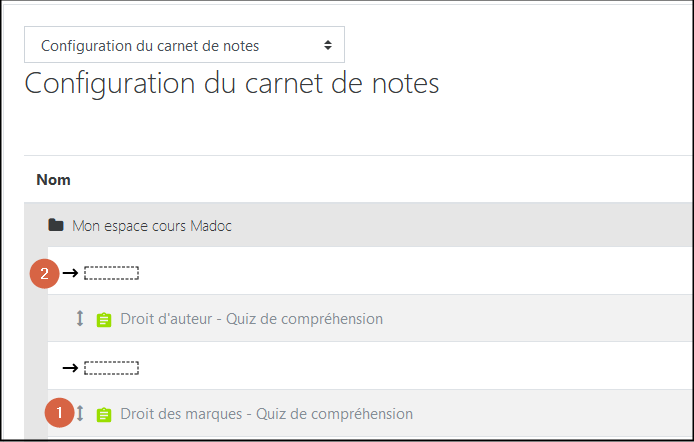Image resolution: width=694 pixels, height=442 pixels.
Task: Click the orange number 2 marker
Action: tap(44, 273)
